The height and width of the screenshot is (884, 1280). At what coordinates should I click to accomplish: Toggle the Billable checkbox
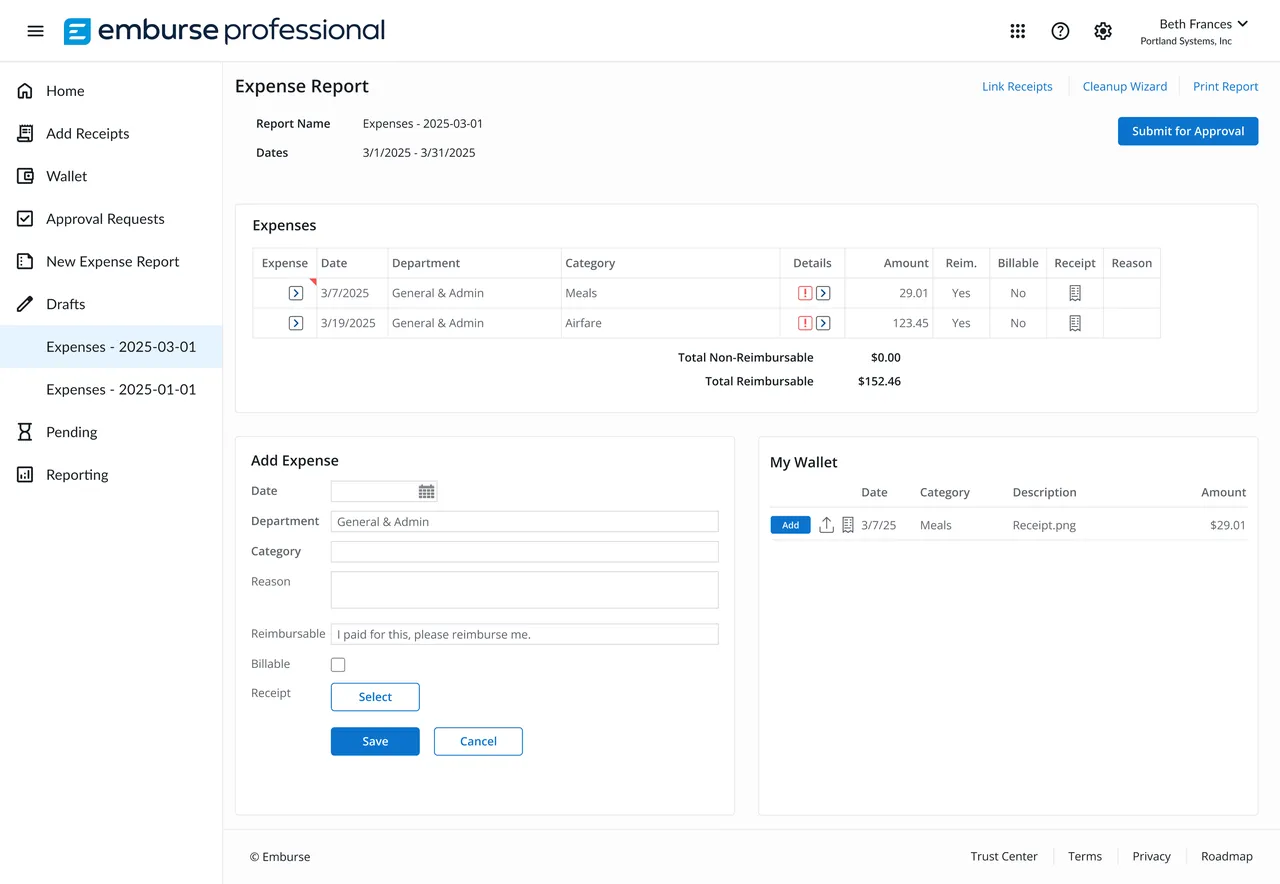(x=338, y=665)
